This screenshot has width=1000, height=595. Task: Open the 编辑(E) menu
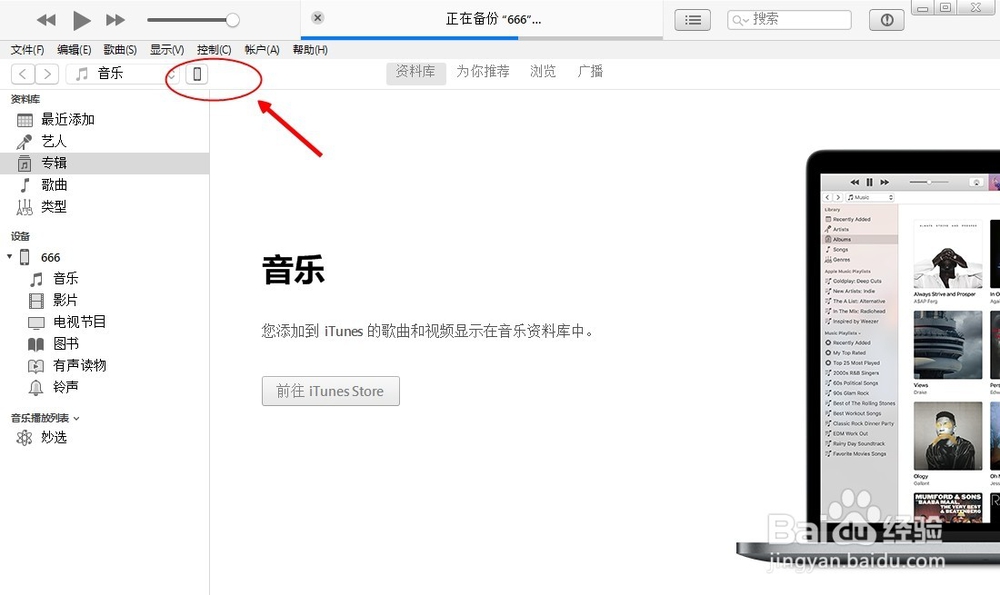(74, 50)
